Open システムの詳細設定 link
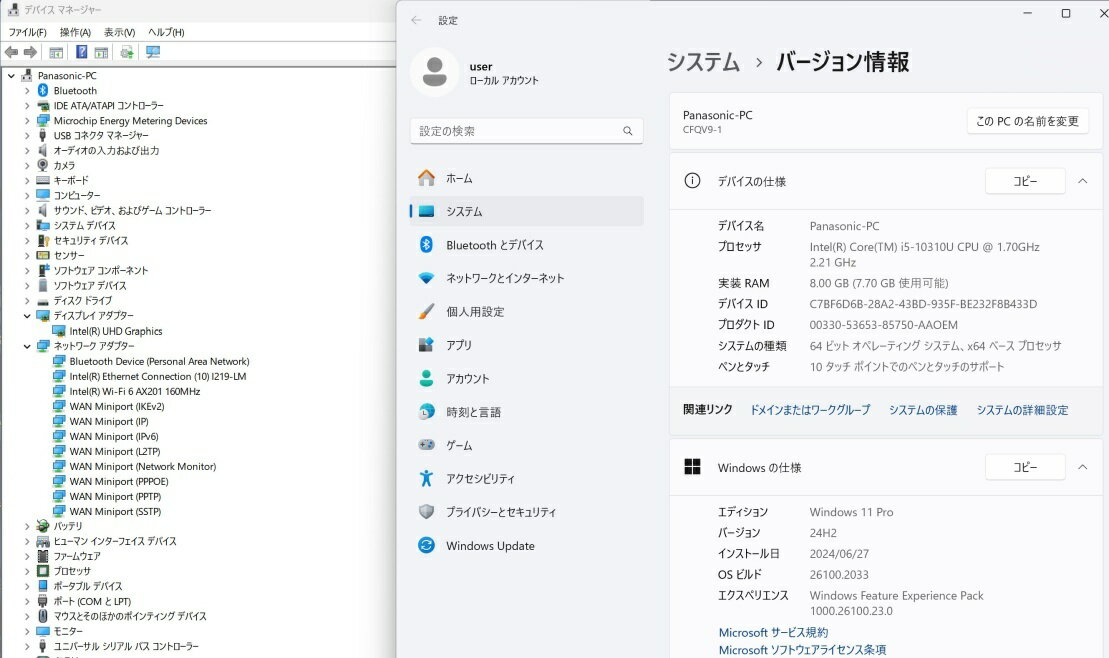Viewport: 1109px width, 658px height. point(1021,410)
